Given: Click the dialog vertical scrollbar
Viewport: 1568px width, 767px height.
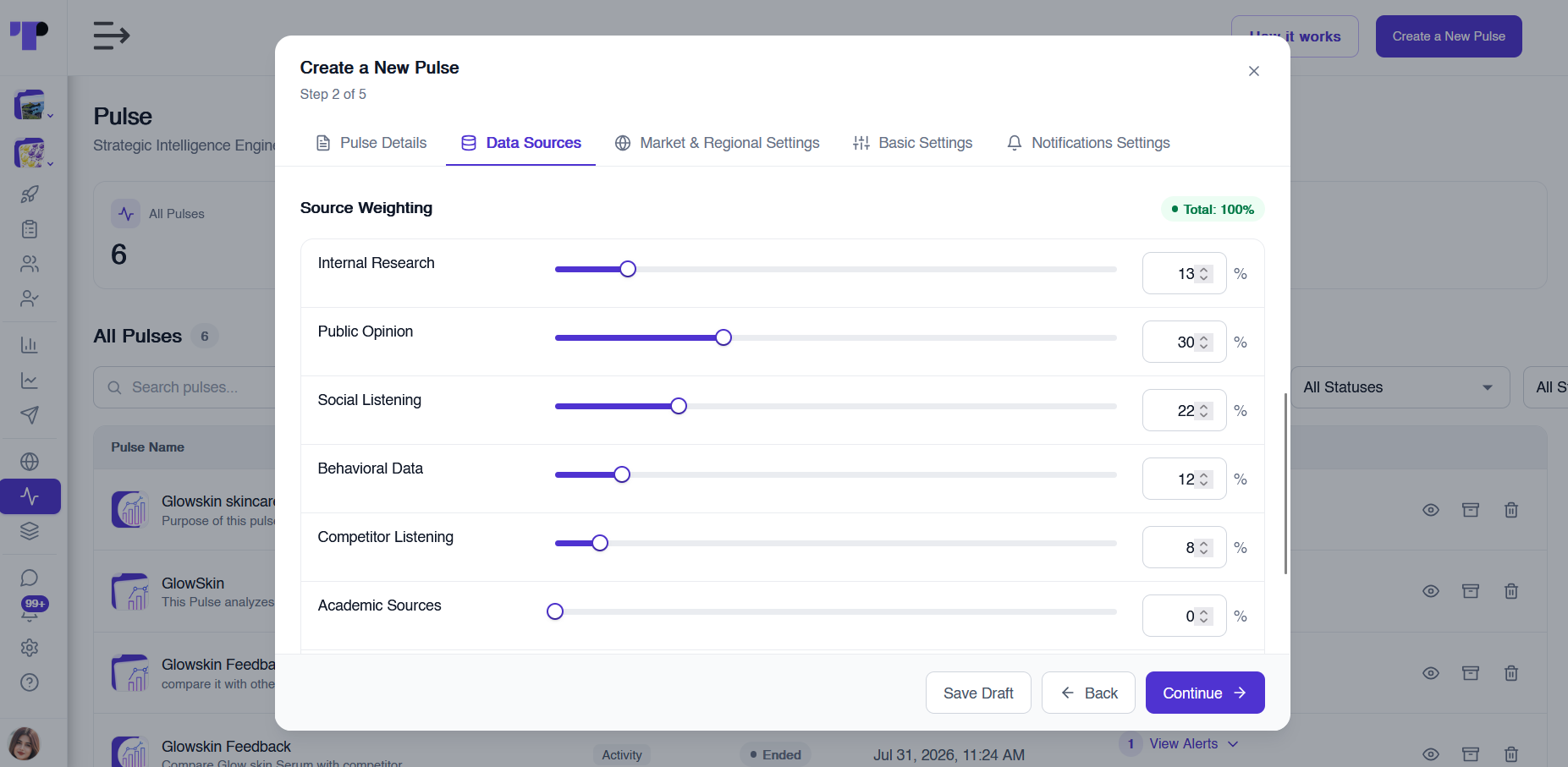Looking at the screenshot, I should point(1285,484).
